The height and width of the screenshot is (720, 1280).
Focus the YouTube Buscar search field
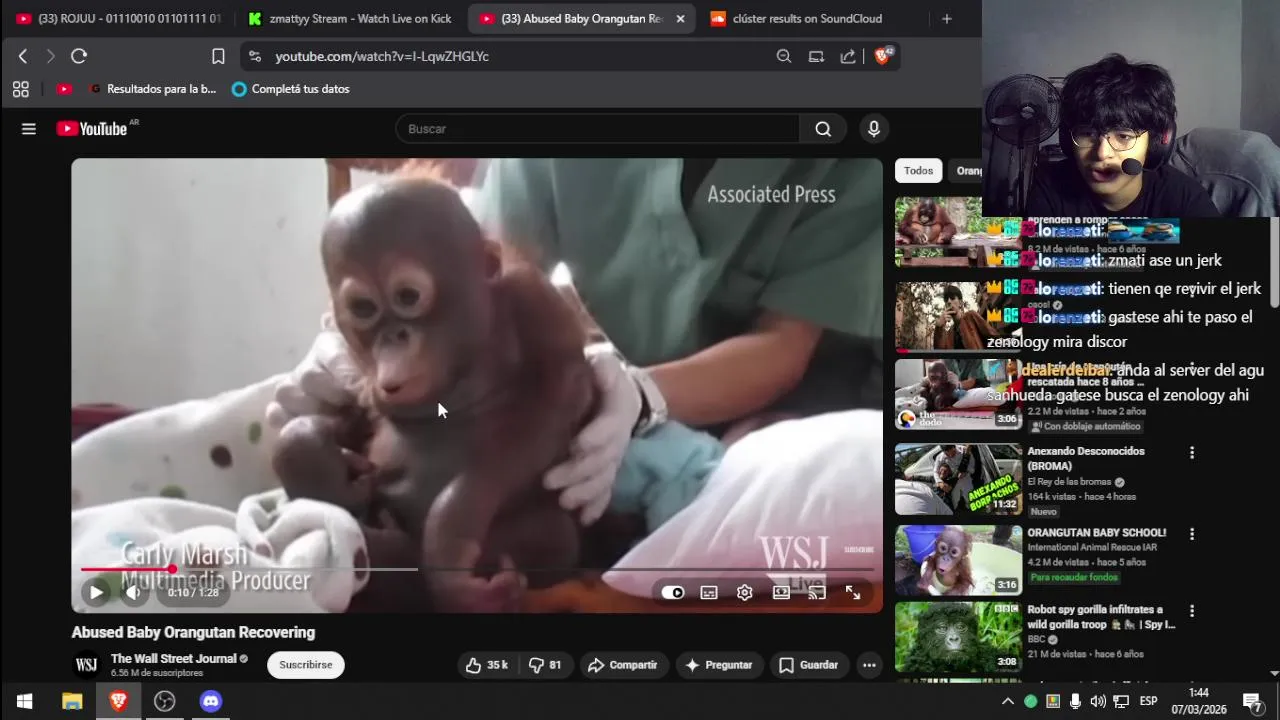pyautogui.click(x=597, y=128)
